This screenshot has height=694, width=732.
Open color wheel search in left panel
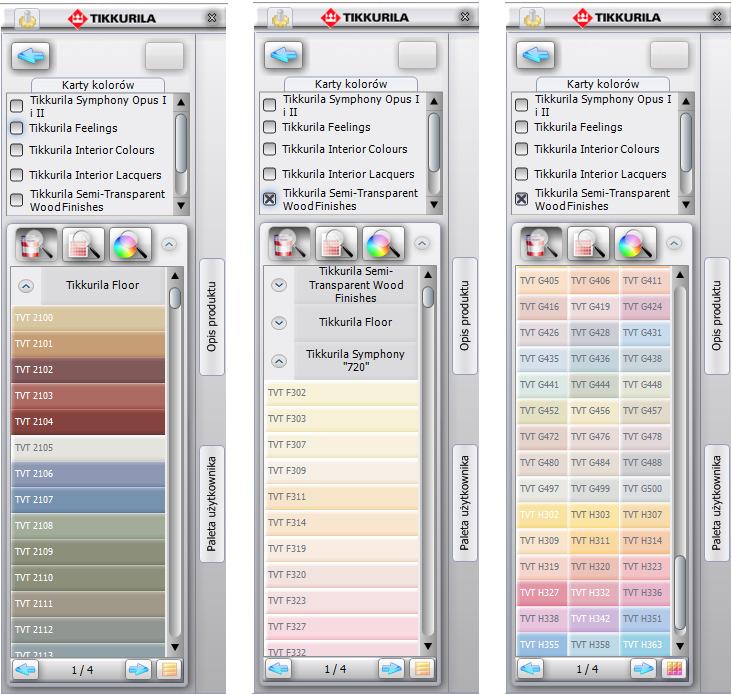click(x=131, y=244)
